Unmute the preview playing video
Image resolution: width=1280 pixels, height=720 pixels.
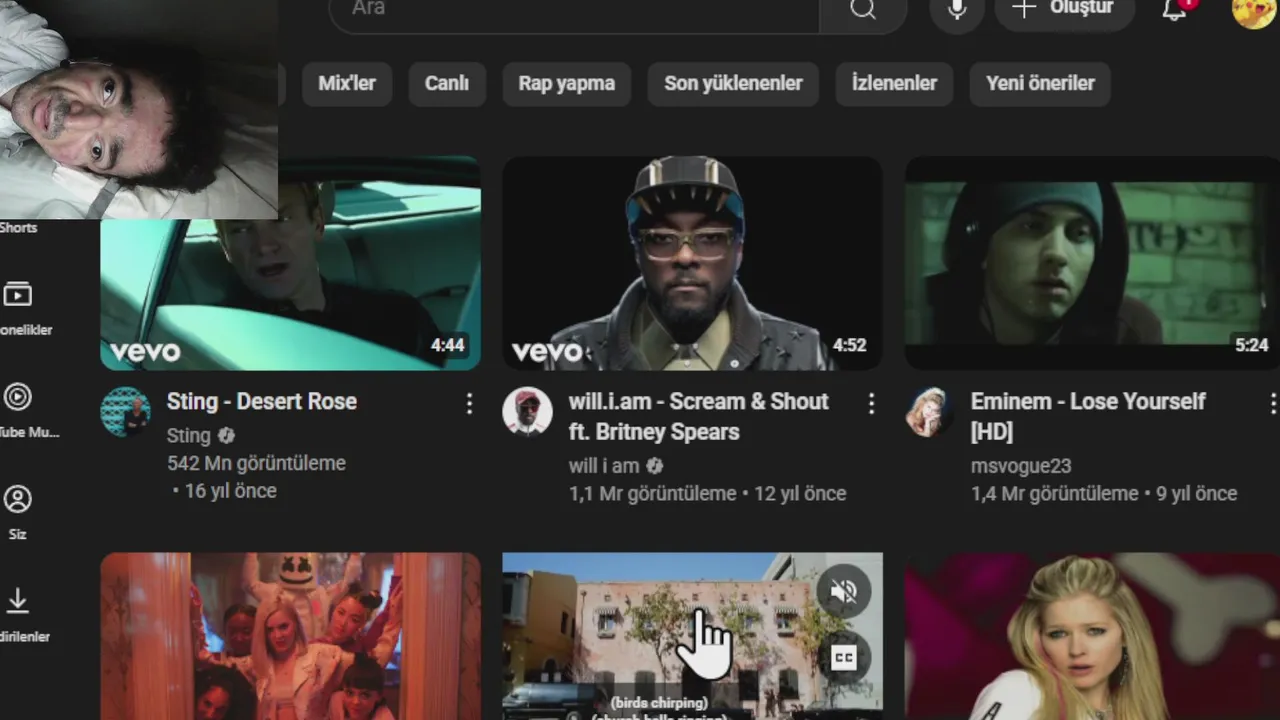click(x=843, y=591)
